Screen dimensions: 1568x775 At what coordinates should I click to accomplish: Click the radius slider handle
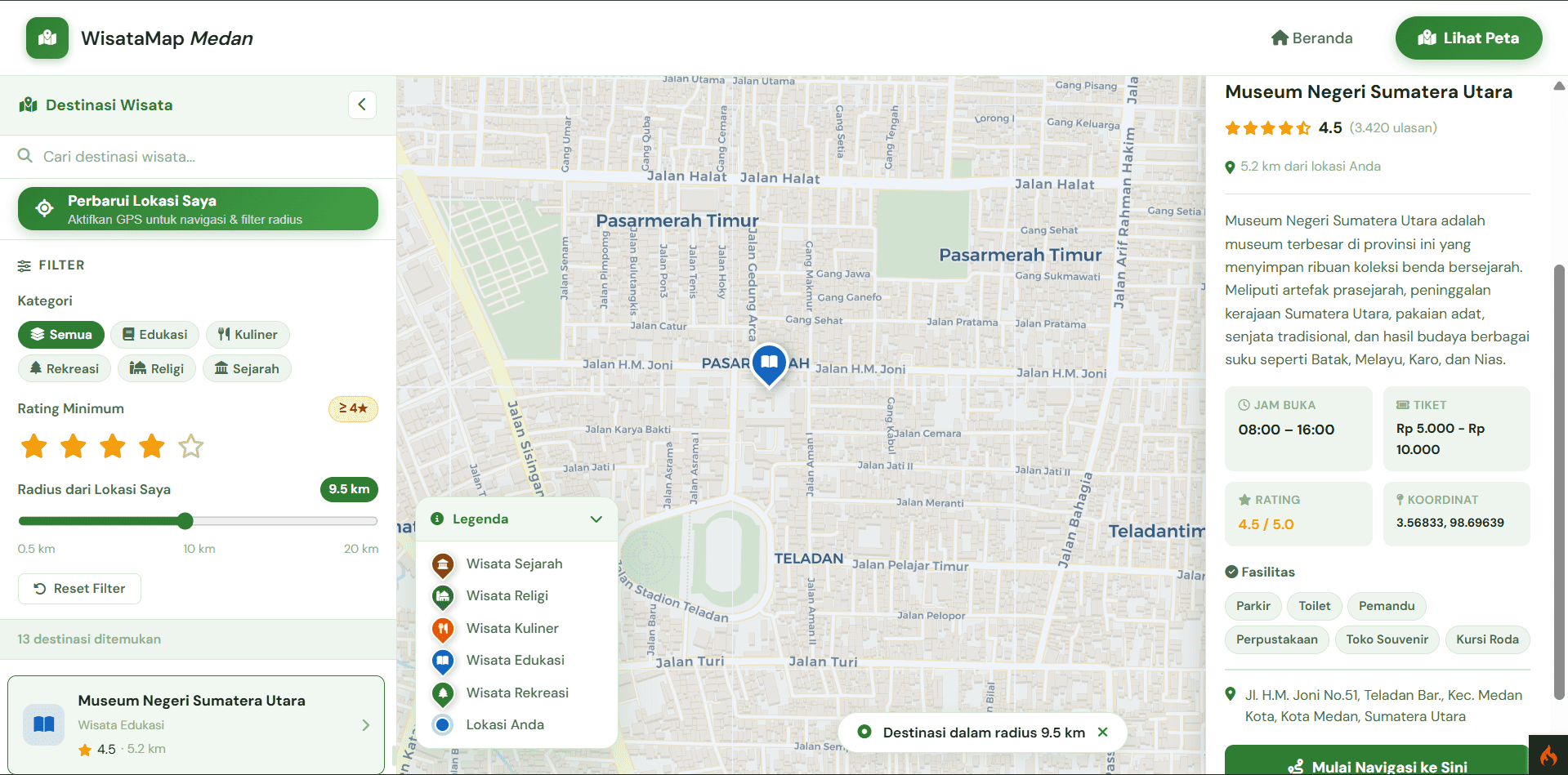185,521
